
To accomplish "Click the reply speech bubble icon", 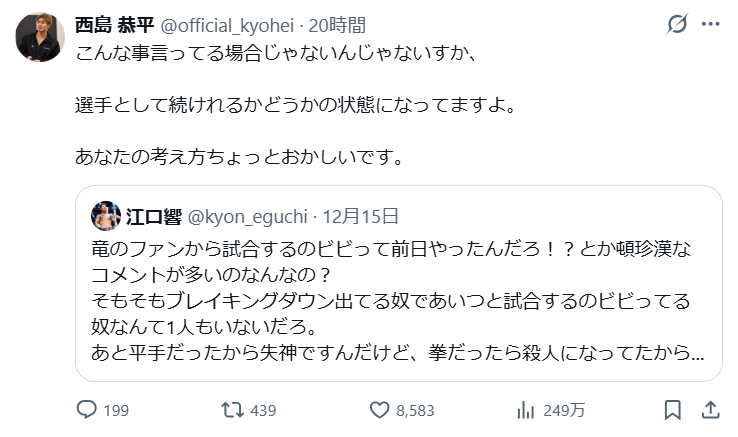I will 87,410.
